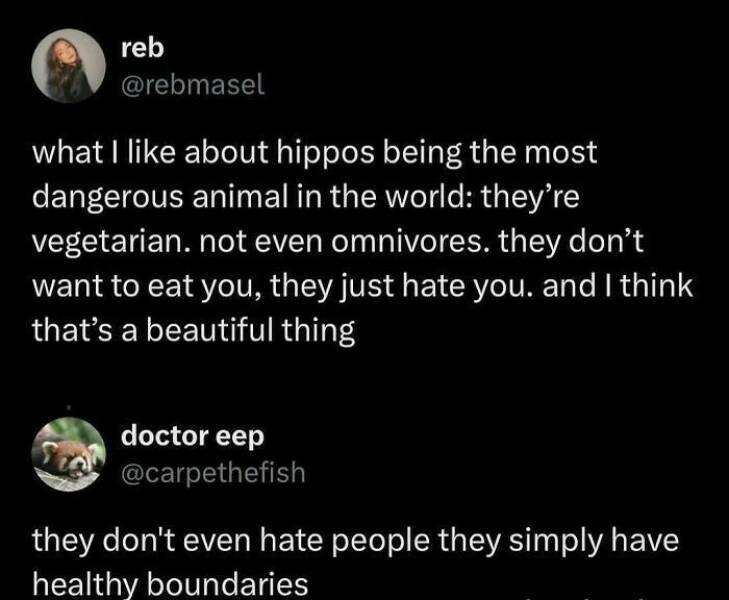
Task: Open the @carpethefish handle link
Action: 212,474
